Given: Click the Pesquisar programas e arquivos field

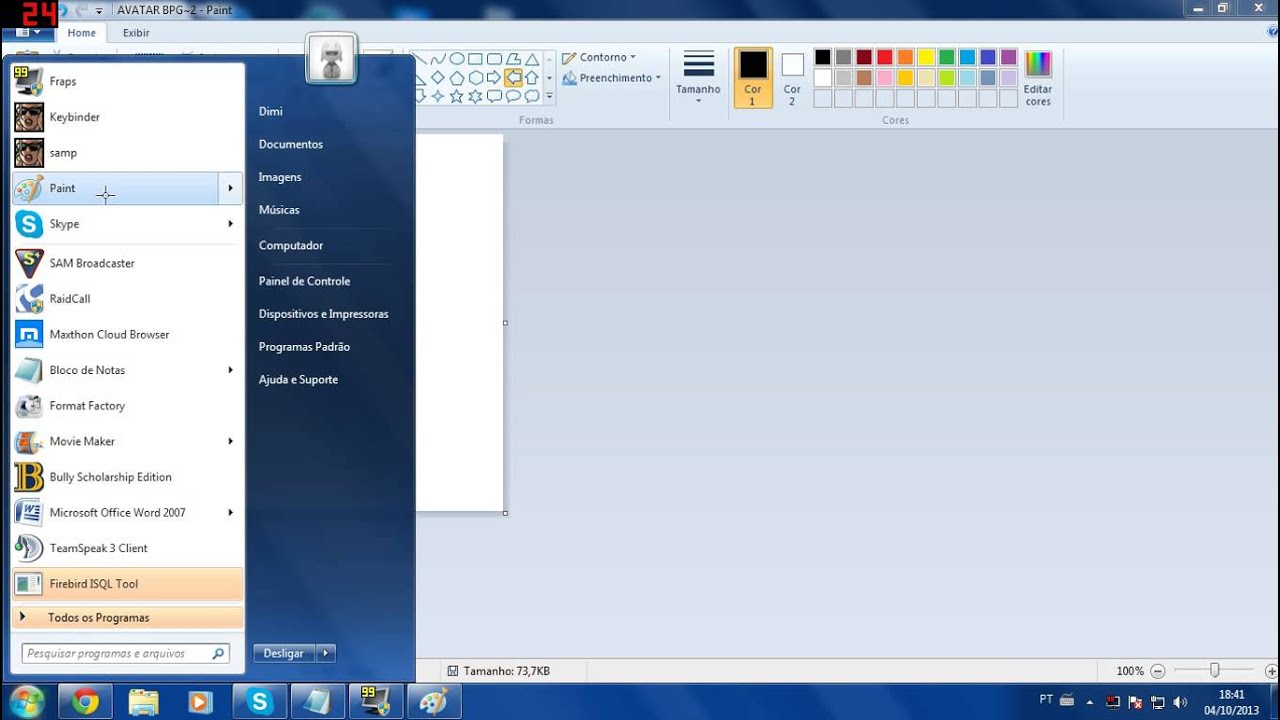Looking at the screenshot, I should (x=126, y=653).
